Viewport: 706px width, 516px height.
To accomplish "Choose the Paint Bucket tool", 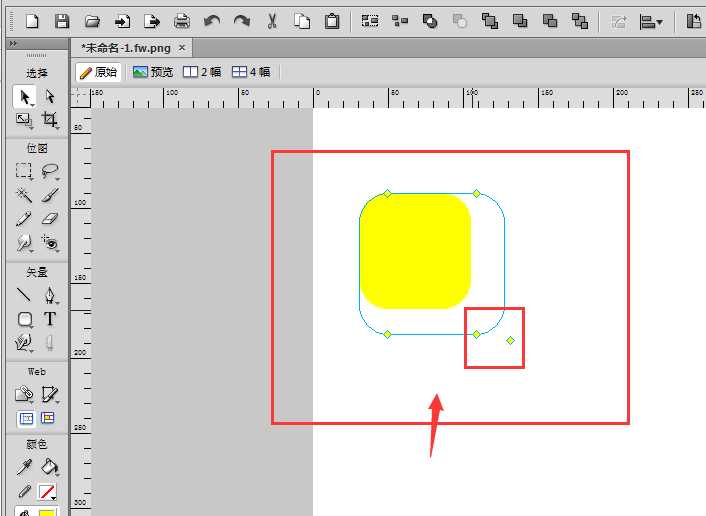I will (50, 467).
